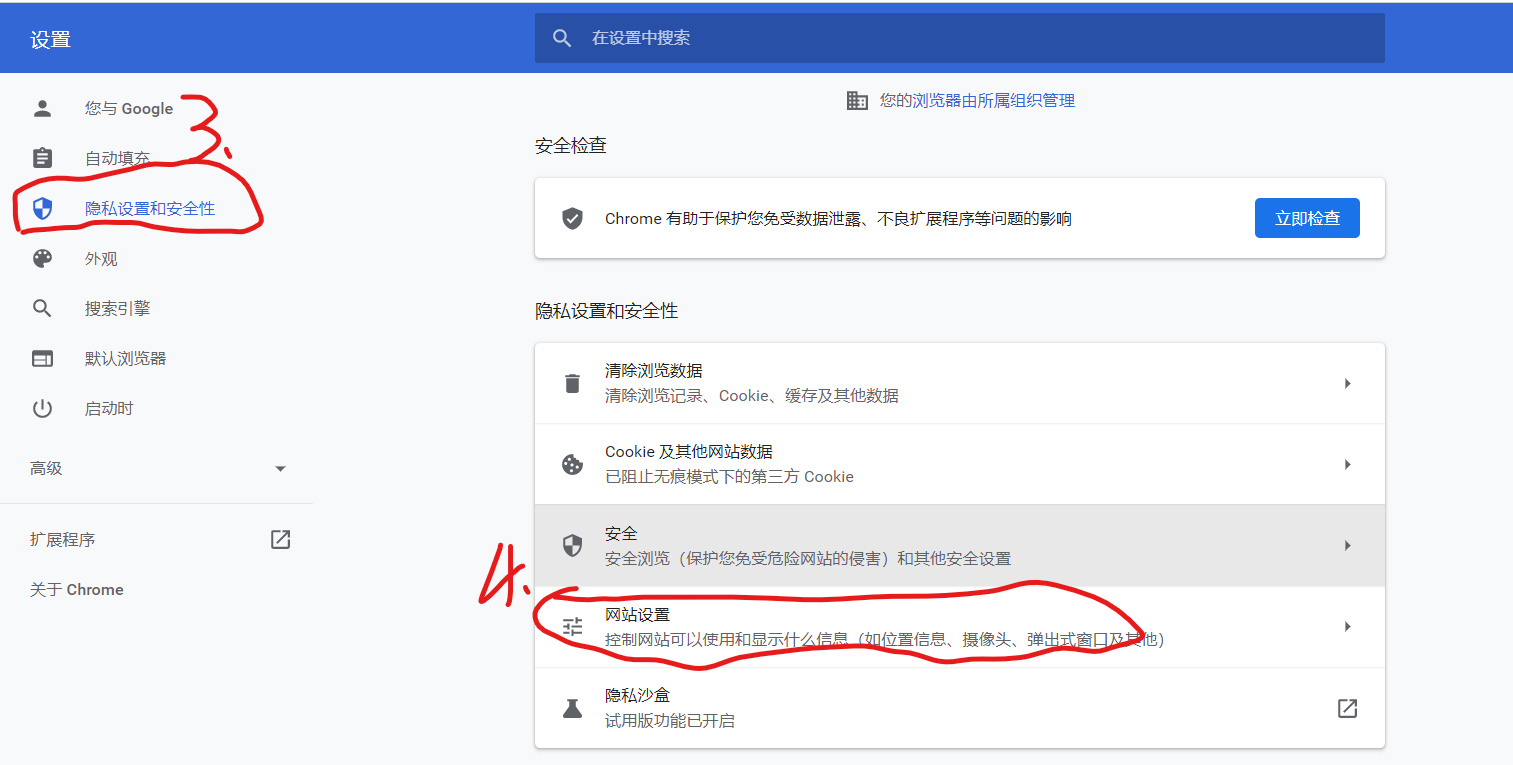Click the checkmark shield icon in 安全检查
Screen dimensions: 1513x765
[x=572, y=218]
